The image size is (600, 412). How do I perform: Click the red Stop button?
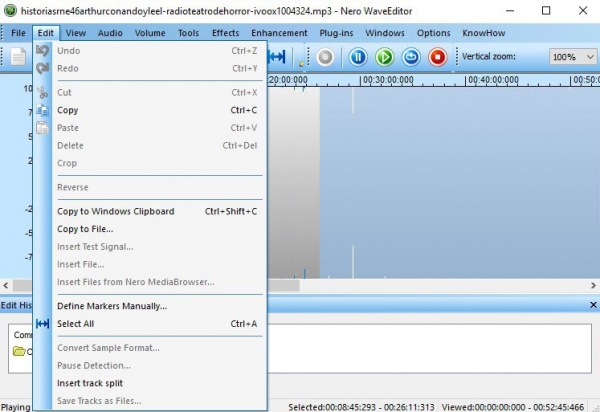pyautogui.click(x=437, y=57)
